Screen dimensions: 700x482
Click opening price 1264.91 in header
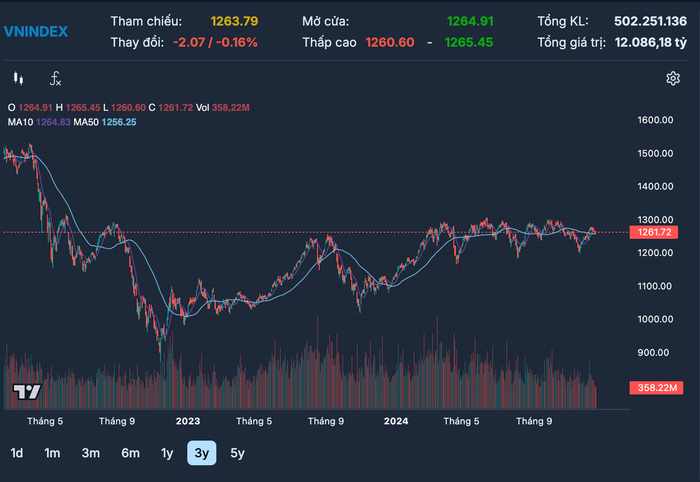pyautogui.click(x=470, y=21)
